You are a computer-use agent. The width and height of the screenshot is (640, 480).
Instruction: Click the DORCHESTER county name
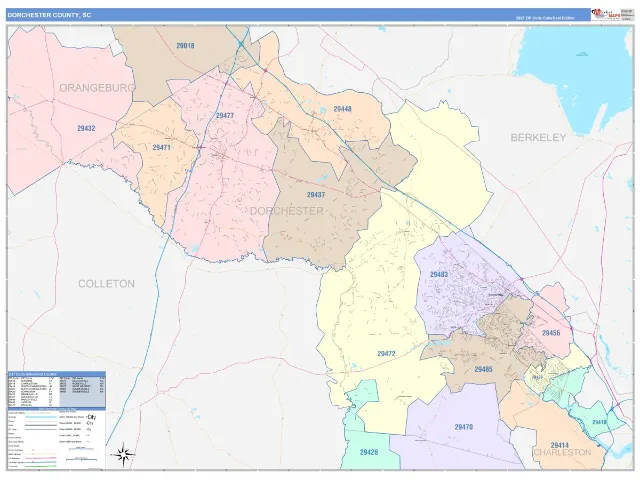[x=287, y=211]
